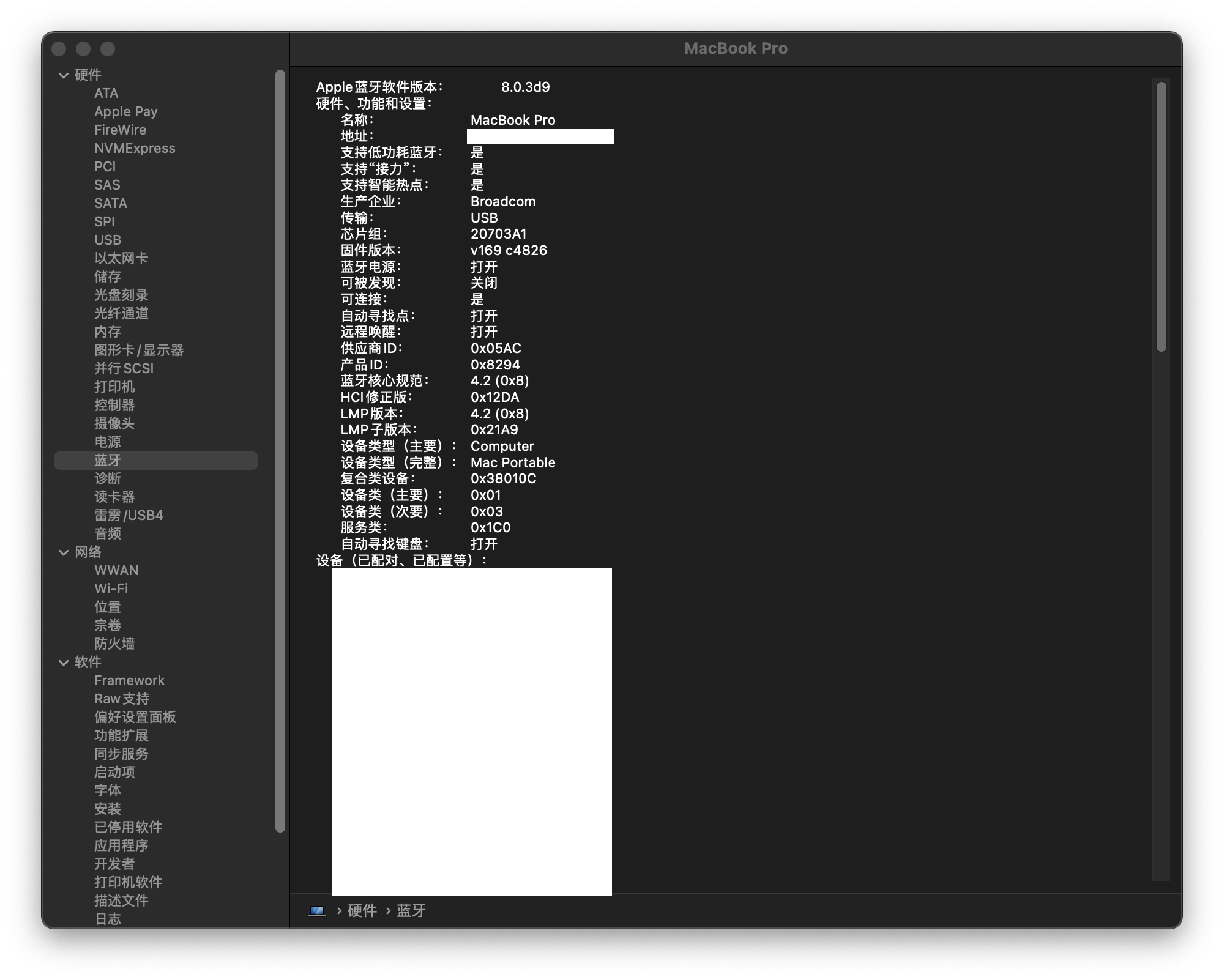Select PCI in the sidebar
The width and height of the screenshot is (1224, 980).
click(105, 166)
